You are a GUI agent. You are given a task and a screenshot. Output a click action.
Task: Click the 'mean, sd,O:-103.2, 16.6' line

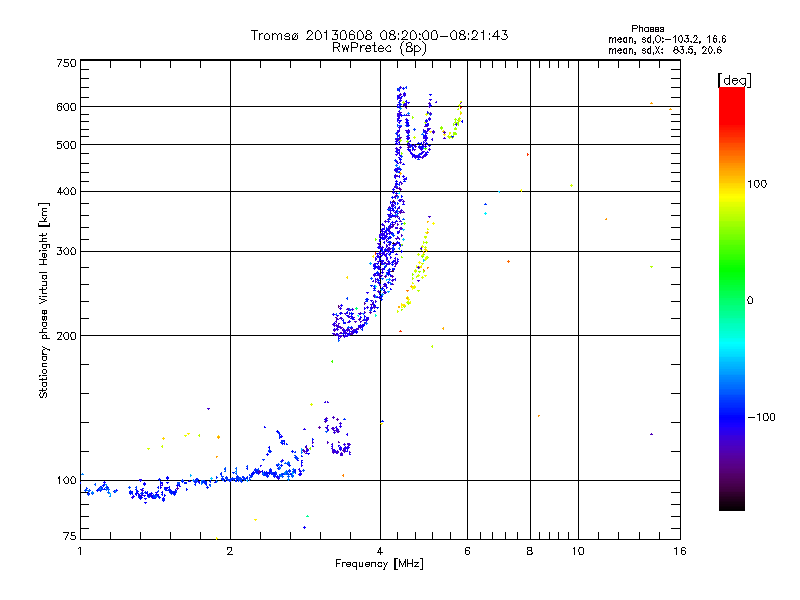(667, 39)
